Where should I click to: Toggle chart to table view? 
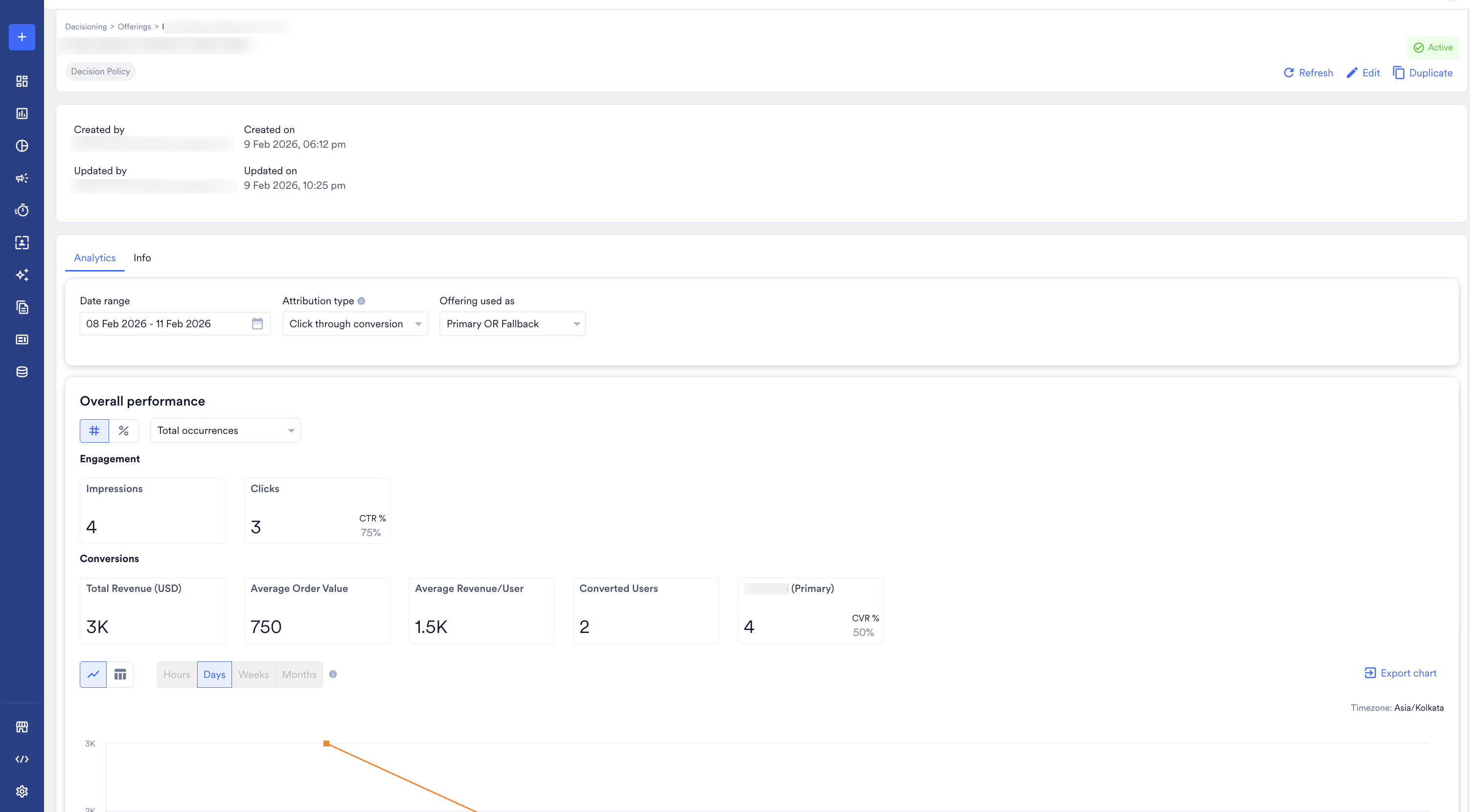pyautogui.click(x=120, y=674)
